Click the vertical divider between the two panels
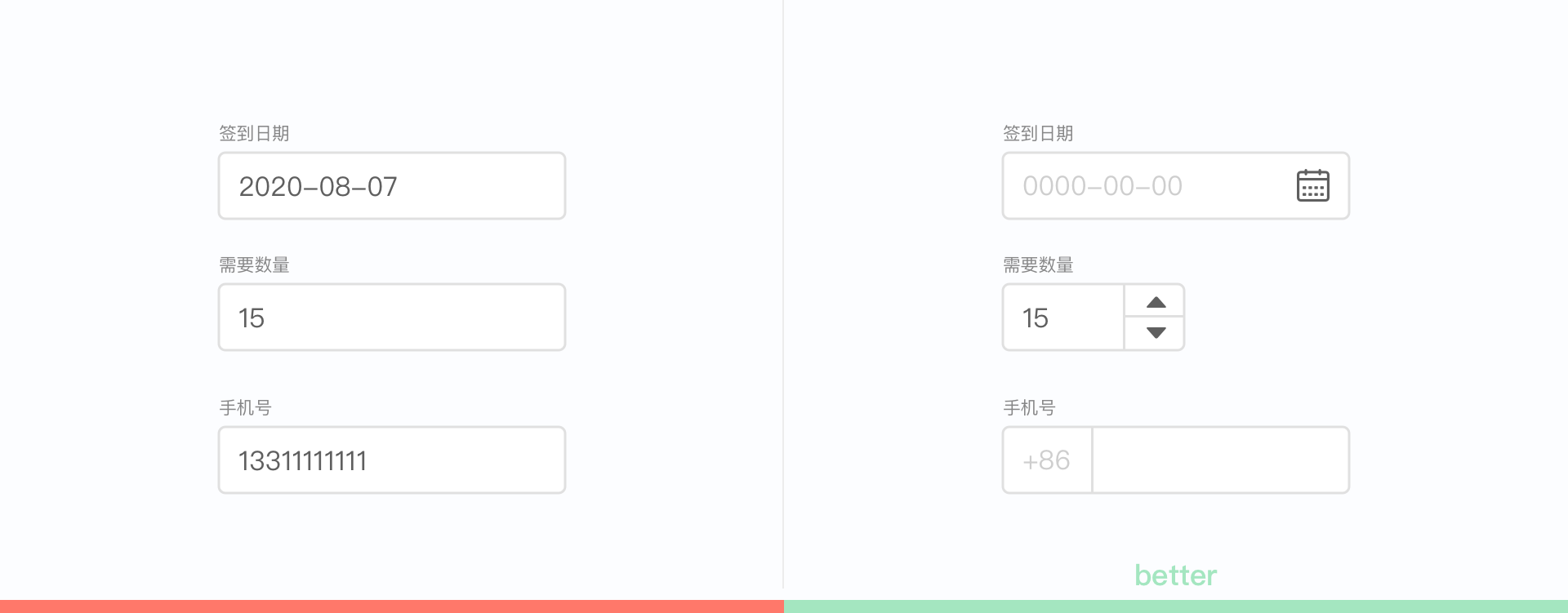1568x613 pixels. pos(783,294)
